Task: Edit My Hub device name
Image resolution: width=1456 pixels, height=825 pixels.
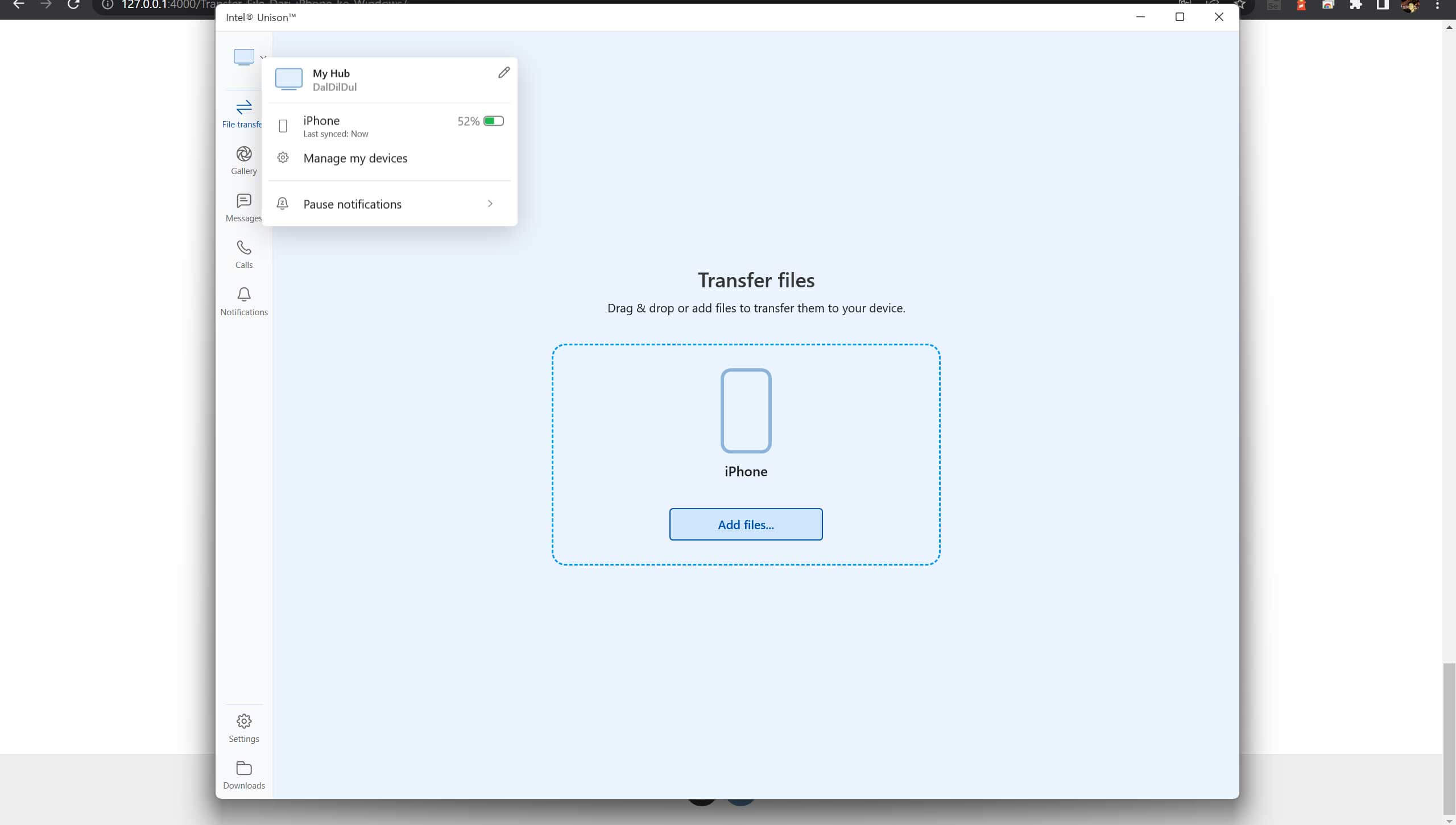Action: [x=504, y=72]
